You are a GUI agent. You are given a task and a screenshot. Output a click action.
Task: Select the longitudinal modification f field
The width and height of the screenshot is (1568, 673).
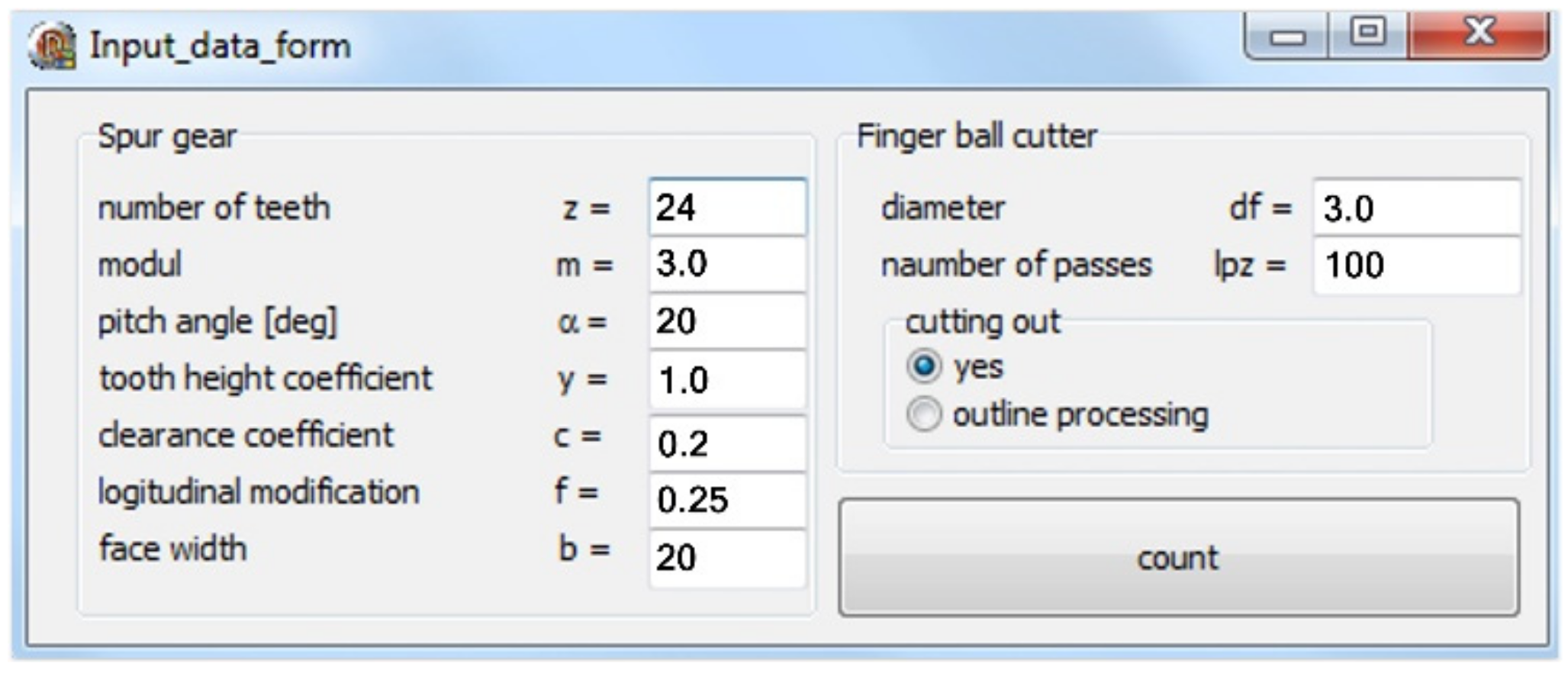pos(727,500)
